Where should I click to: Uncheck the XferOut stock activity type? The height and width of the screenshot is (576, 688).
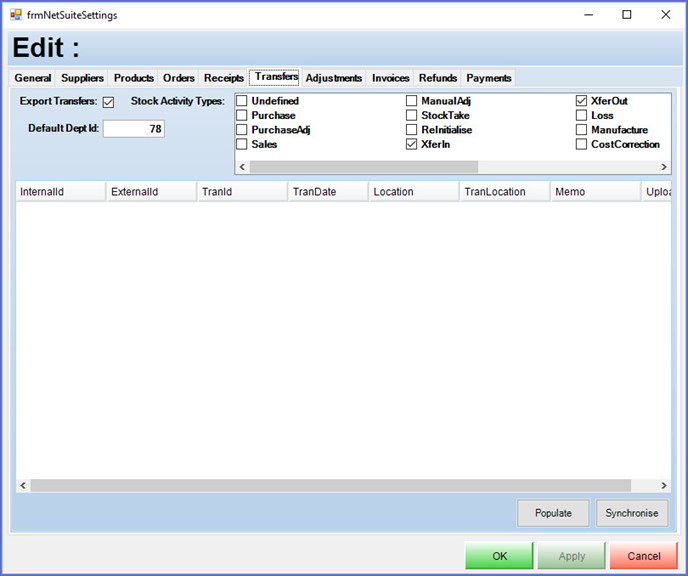[x=582, y=101]
